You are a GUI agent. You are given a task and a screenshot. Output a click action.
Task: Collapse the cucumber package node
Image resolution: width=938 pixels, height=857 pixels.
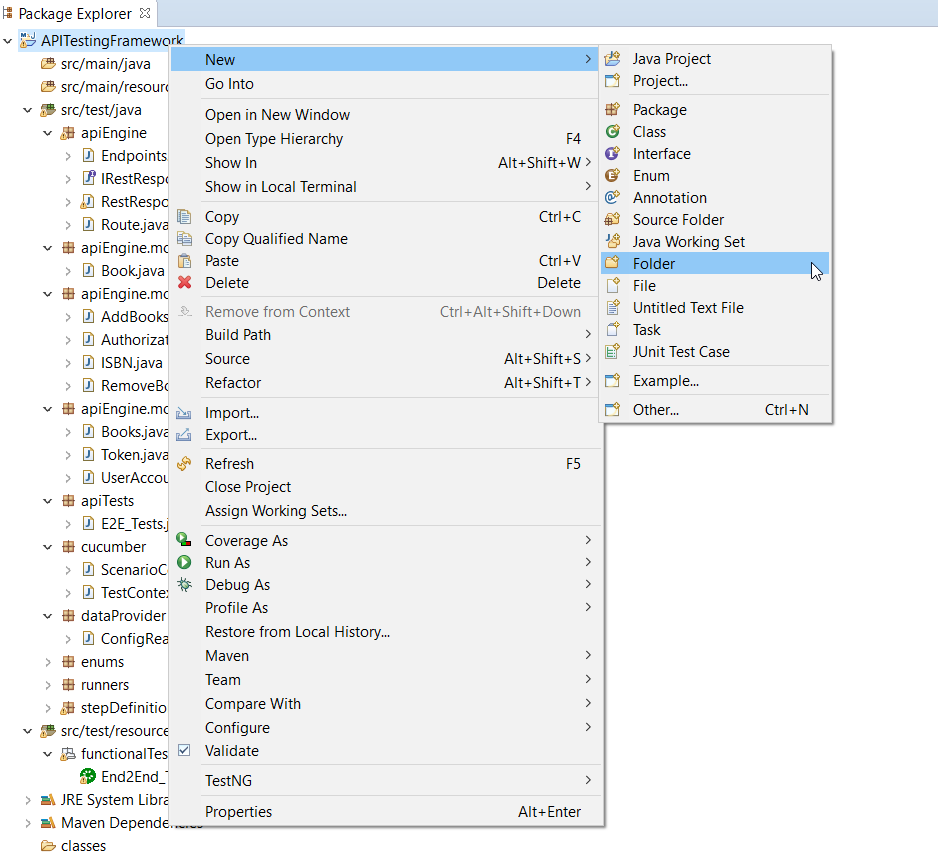click(47, 546)
